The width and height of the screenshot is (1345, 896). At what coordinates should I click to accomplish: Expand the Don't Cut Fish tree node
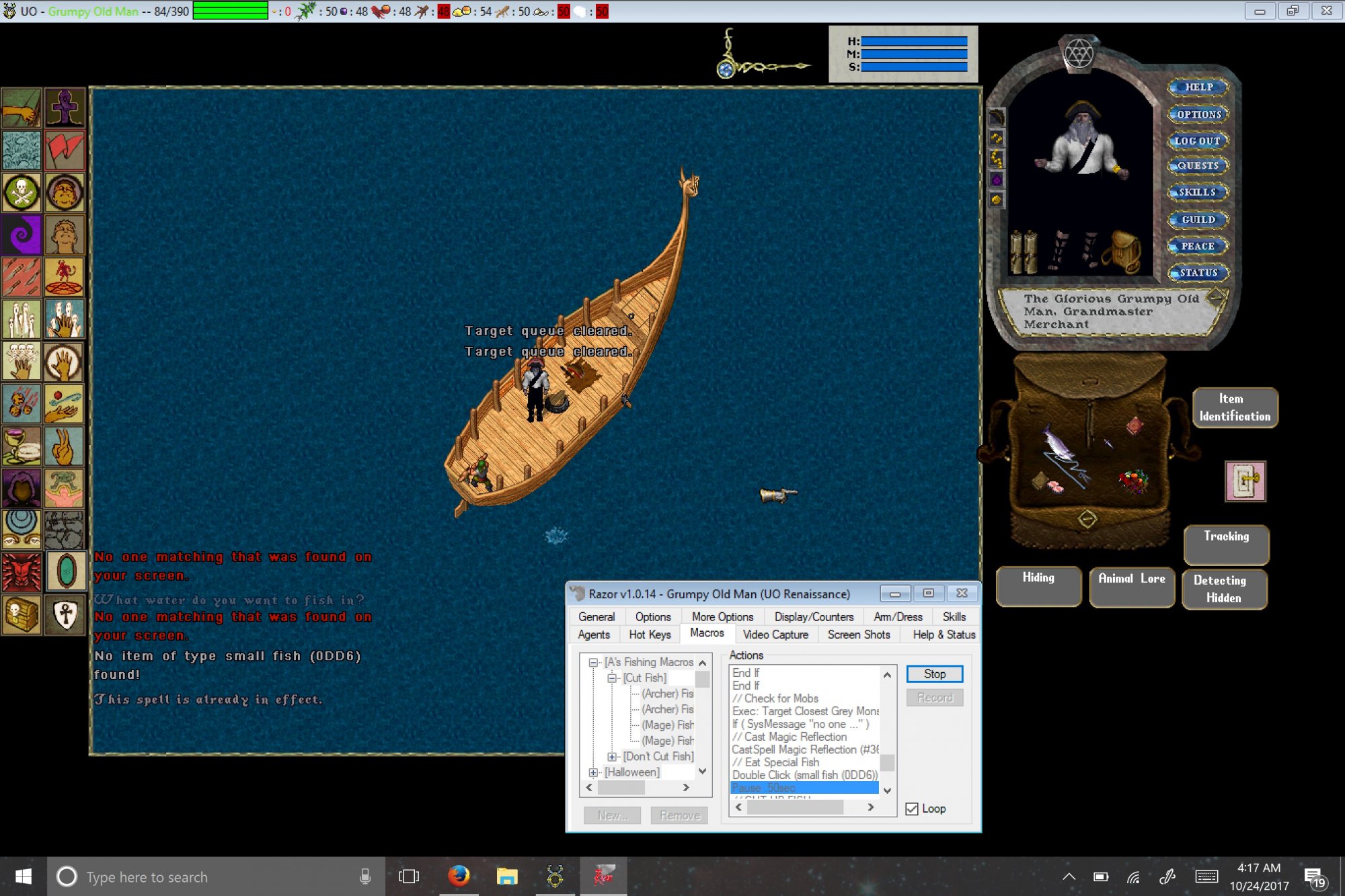point(612,756)
